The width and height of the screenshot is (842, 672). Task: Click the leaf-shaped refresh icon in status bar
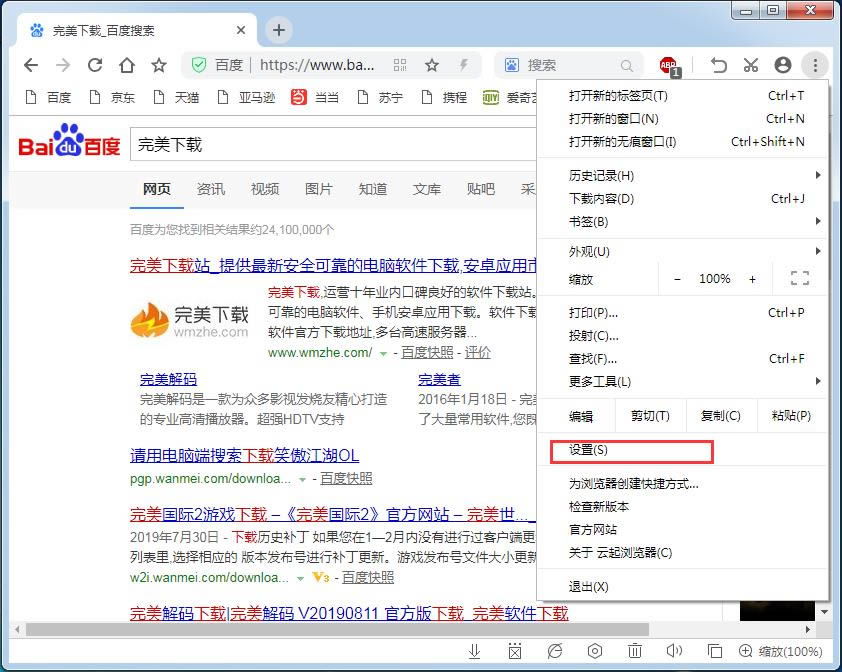(555, 651)
